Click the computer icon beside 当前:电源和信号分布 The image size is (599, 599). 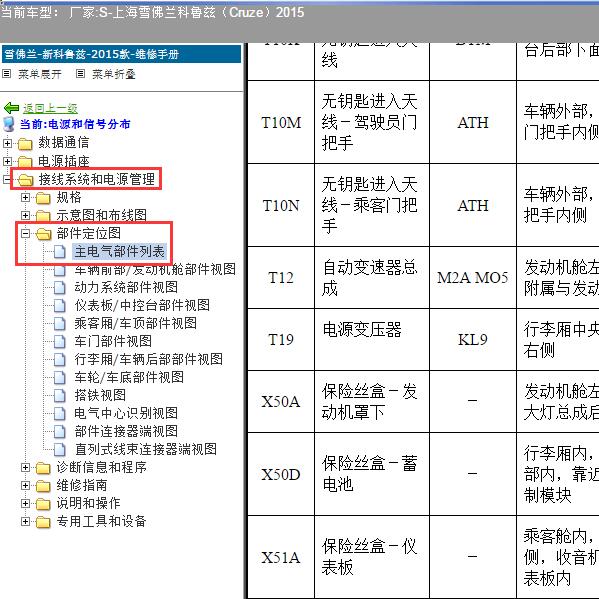(9, 125)
